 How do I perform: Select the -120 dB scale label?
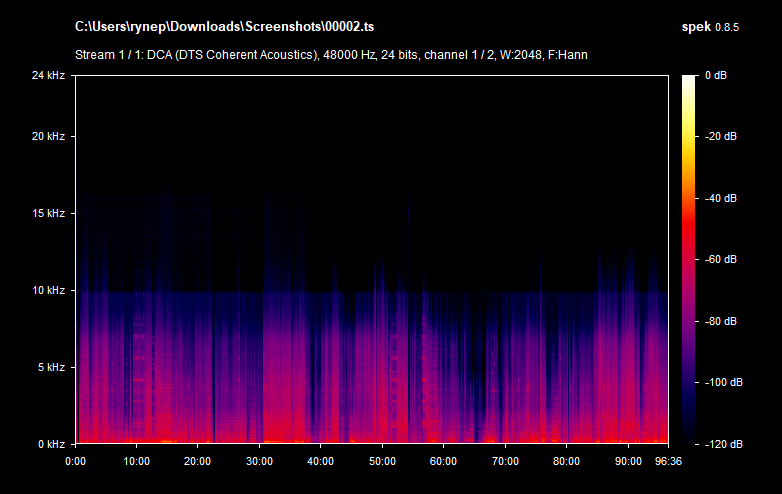[x=720, y=444]
